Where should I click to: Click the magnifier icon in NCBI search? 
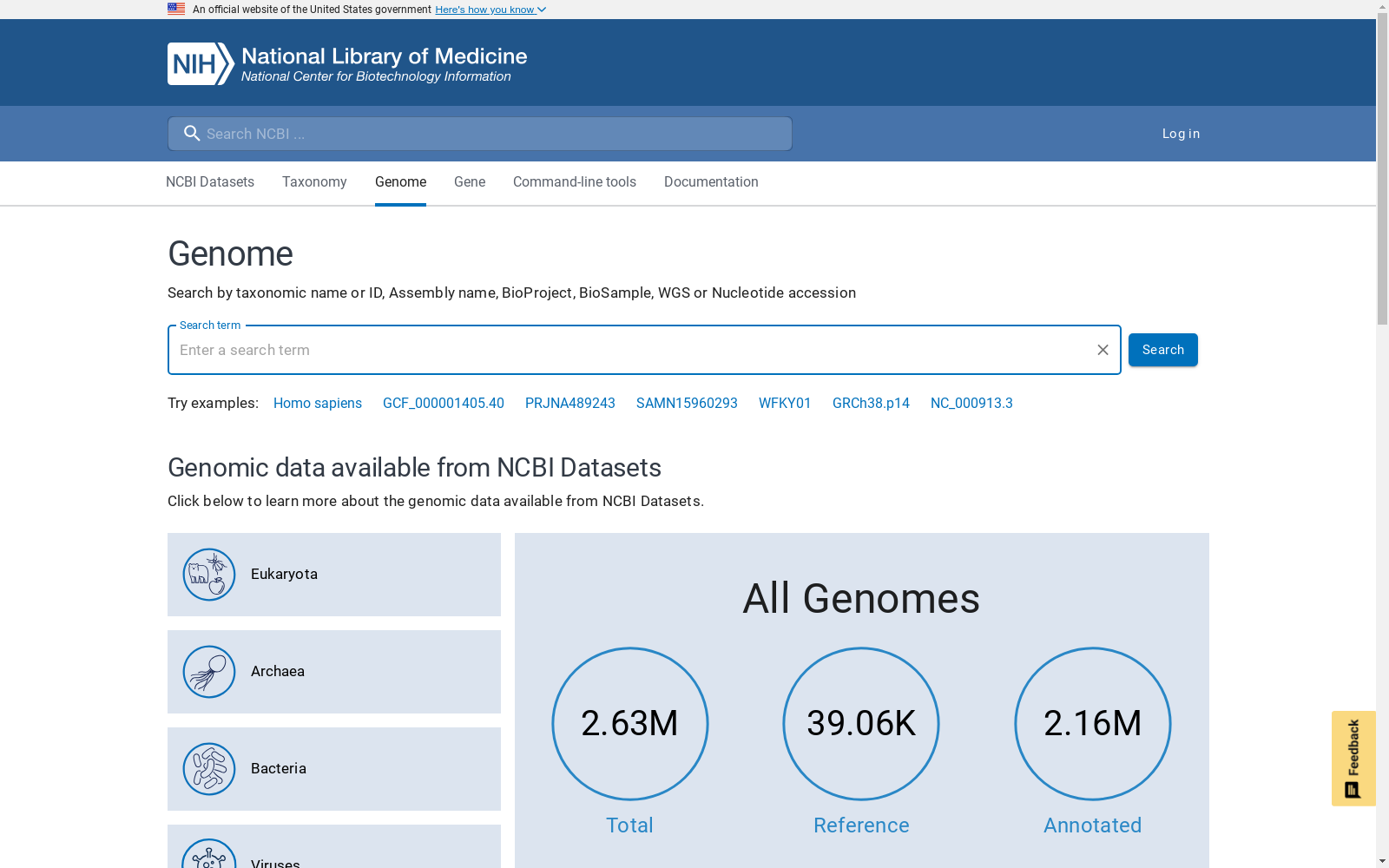(x=192, y=134)
